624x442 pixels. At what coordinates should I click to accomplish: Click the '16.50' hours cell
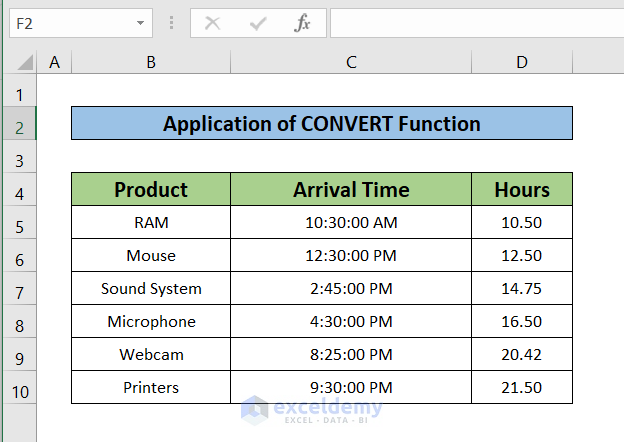[x=522, y=321]
